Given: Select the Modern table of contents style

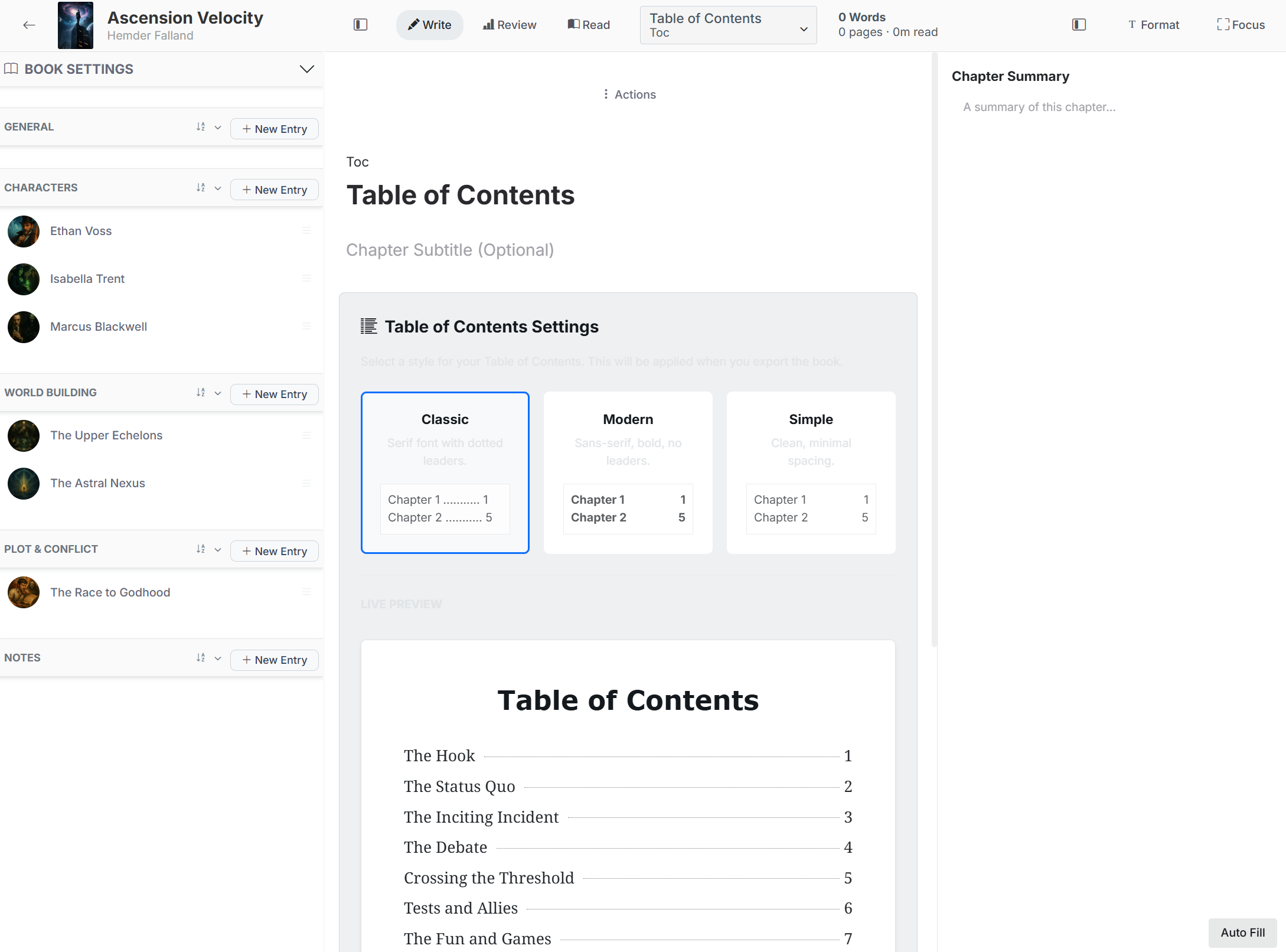Looking at the screenshot, I should tap(628, 472).
